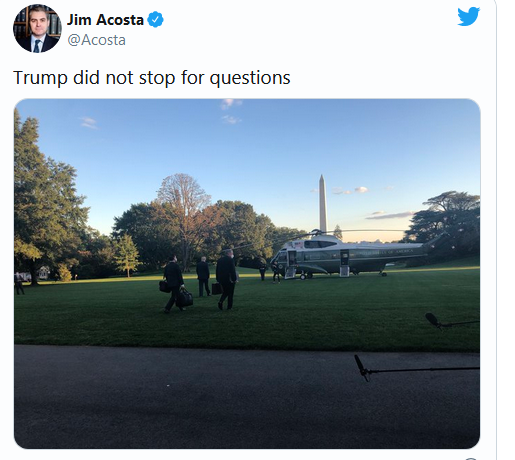Click the Washington Monument in the photo
This screenshot has height=460, width=515.
point(323,203)
